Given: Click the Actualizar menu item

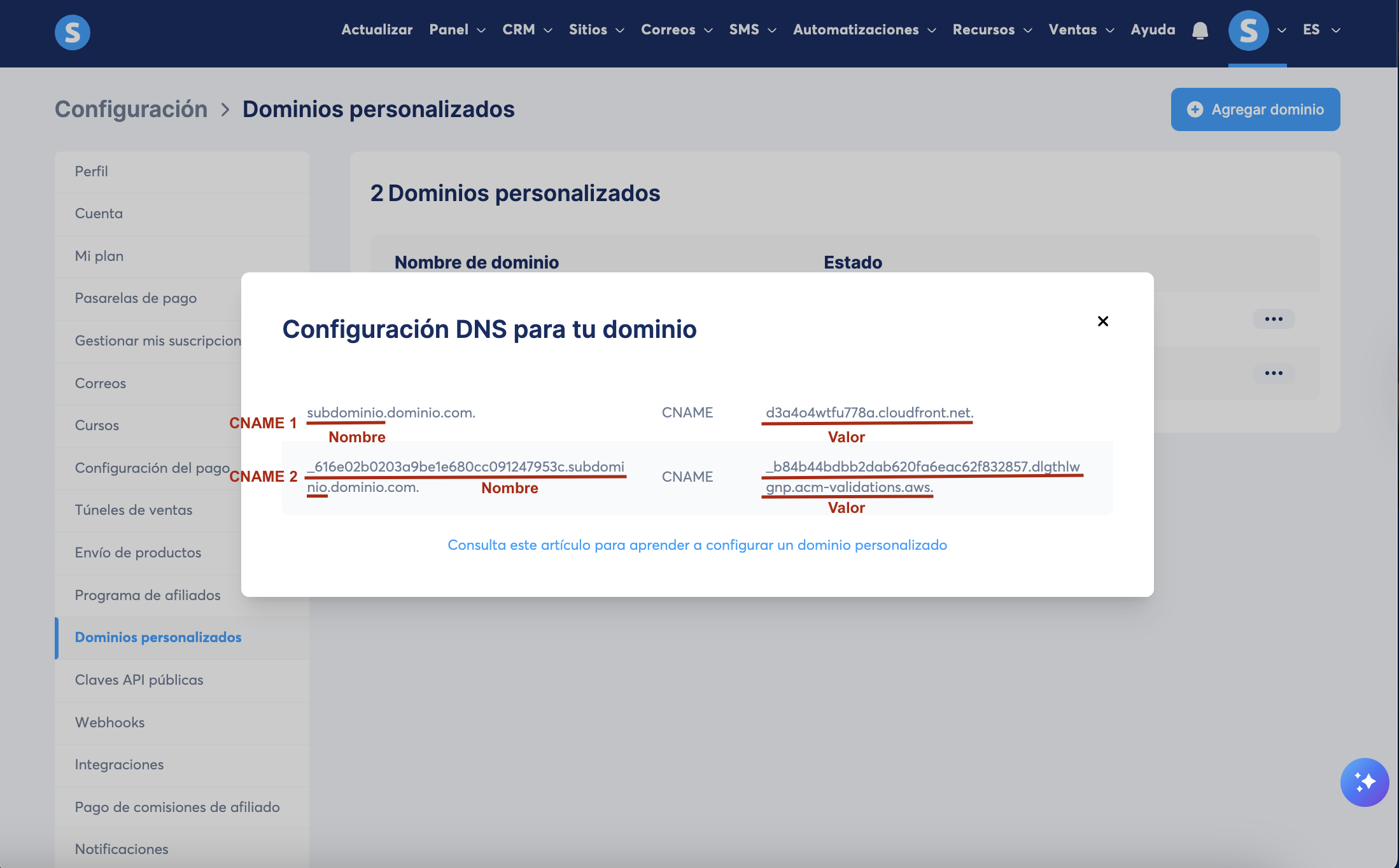Looking at the screenshot, I should [x=377, y=30].
